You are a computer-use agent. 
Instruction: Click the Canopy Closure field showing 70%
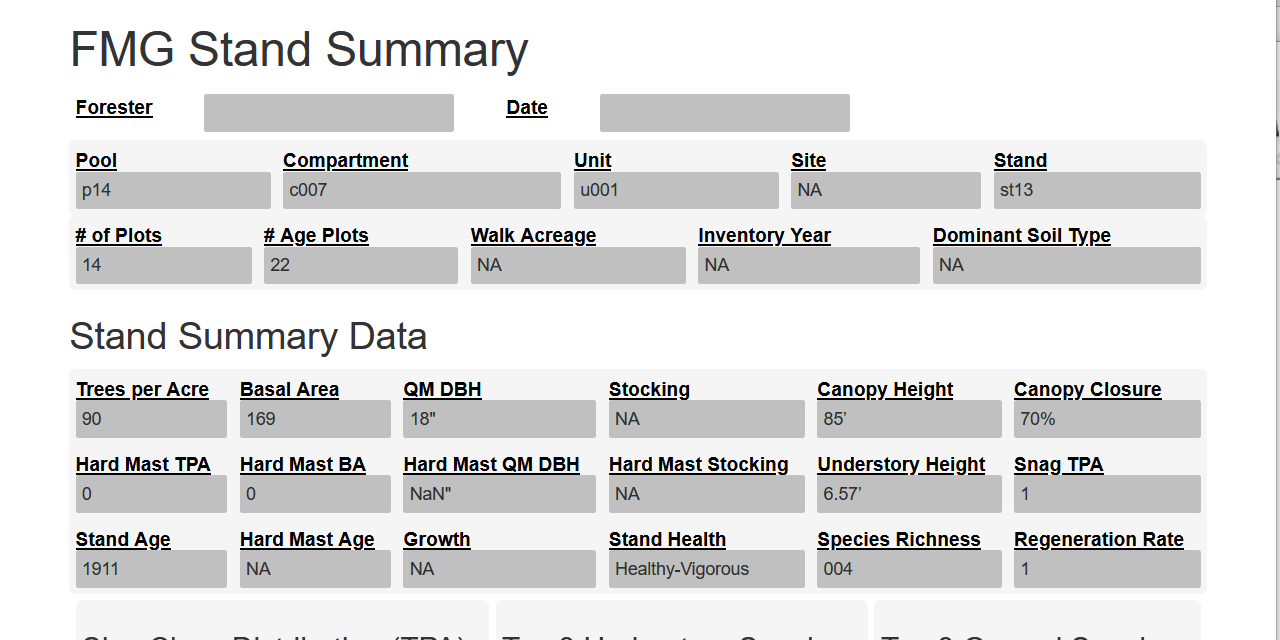click(1107, 419)
